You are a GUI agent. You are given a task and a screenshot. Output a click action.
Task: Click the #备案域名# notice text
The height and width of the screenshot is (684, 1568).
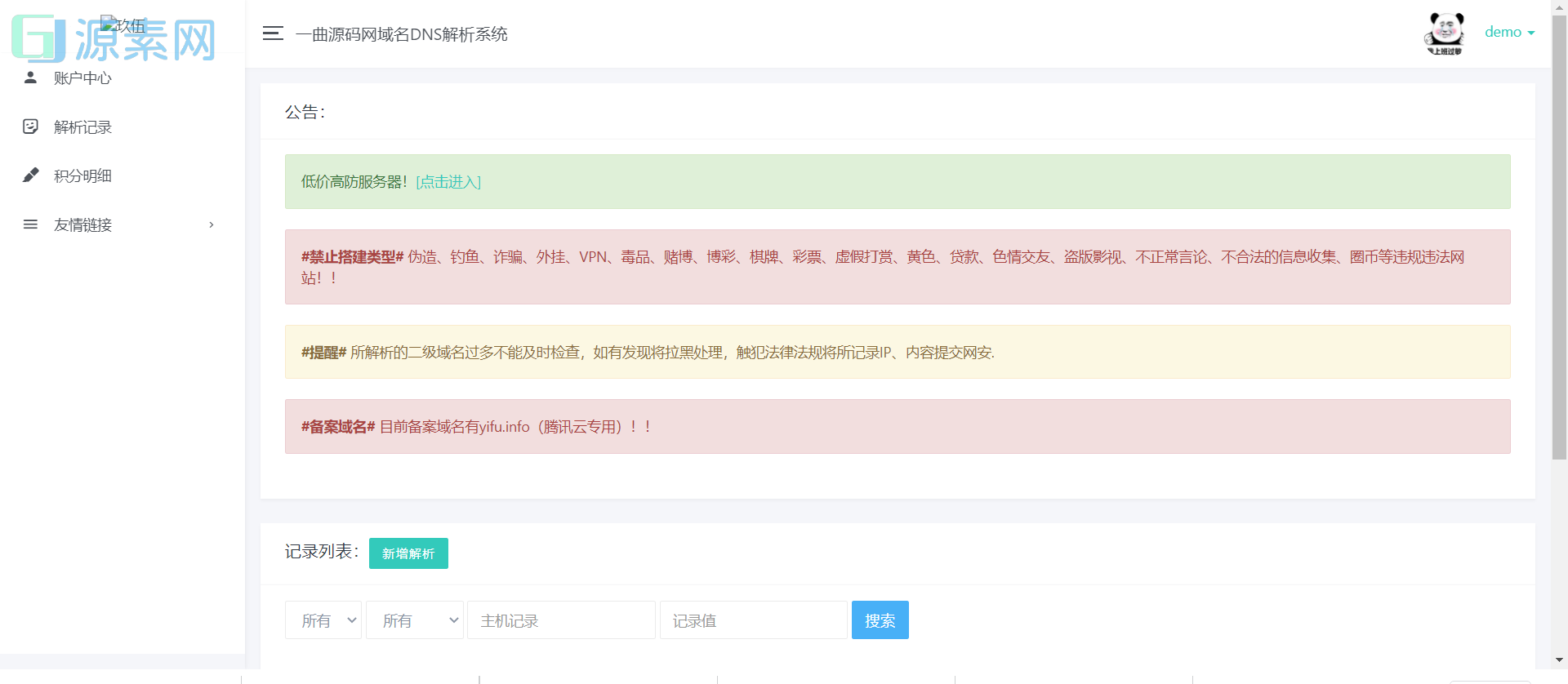pyautogui.click(x=475, y=427)
